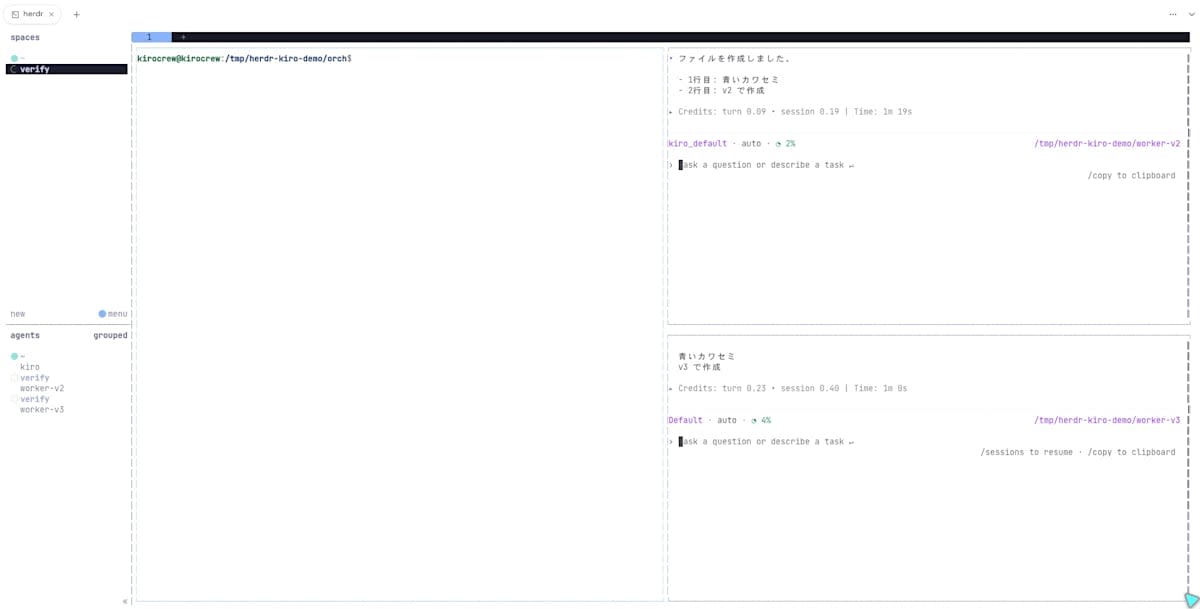1200x609 pixels.
Task: Click /copy to clipboard hint in worker-v3 pane
Action: (1132, 452)
